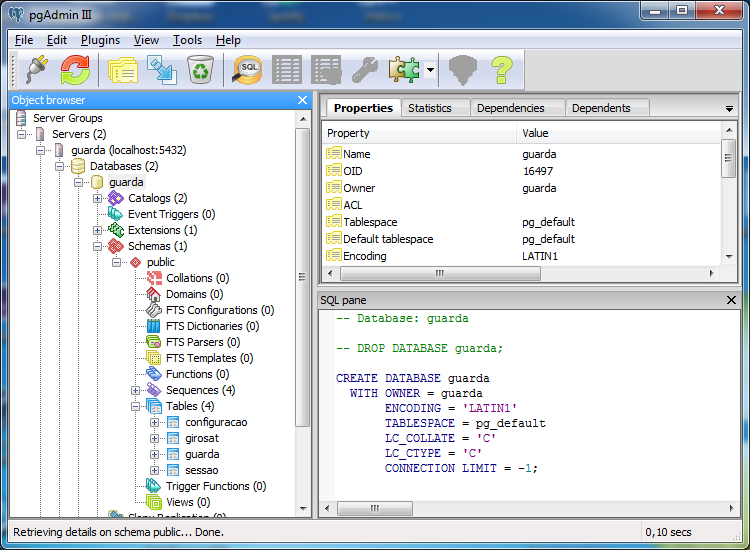Refresh the selected object with red-green arrows icon
Image resolution: width=750 pixels, height=550 pixels.
point(75,70)
